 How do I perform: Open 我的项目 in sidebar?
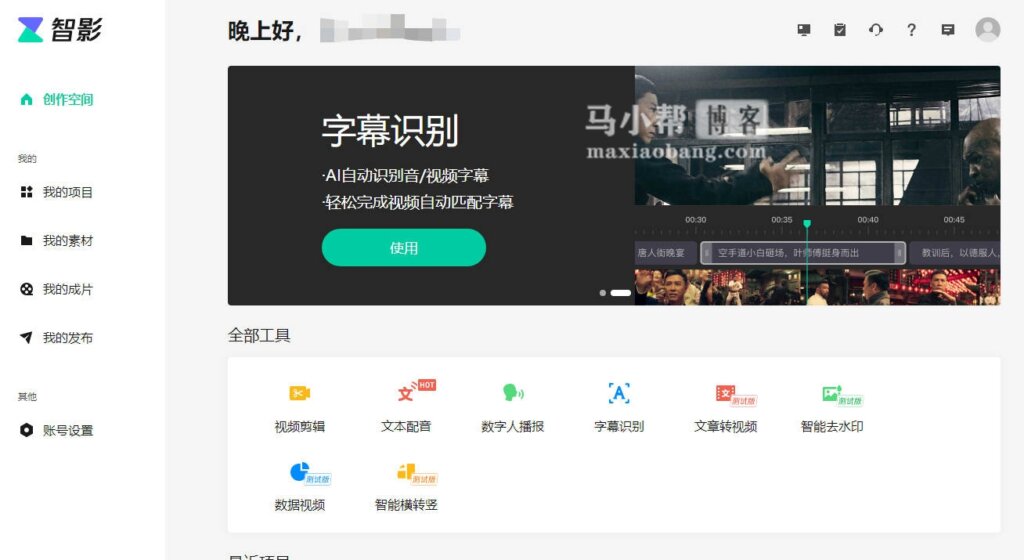pos(57,192)
